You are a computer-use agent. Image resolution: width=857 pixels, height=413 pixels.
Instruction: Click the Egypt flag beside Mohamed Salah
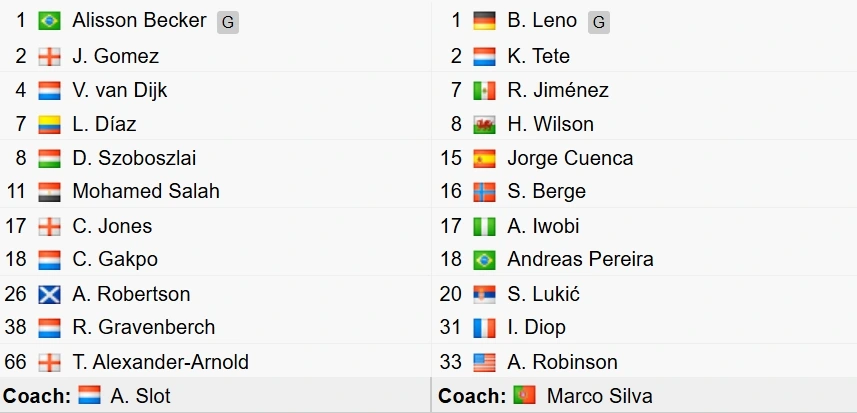pyautogui.click(x=49, y=192)
